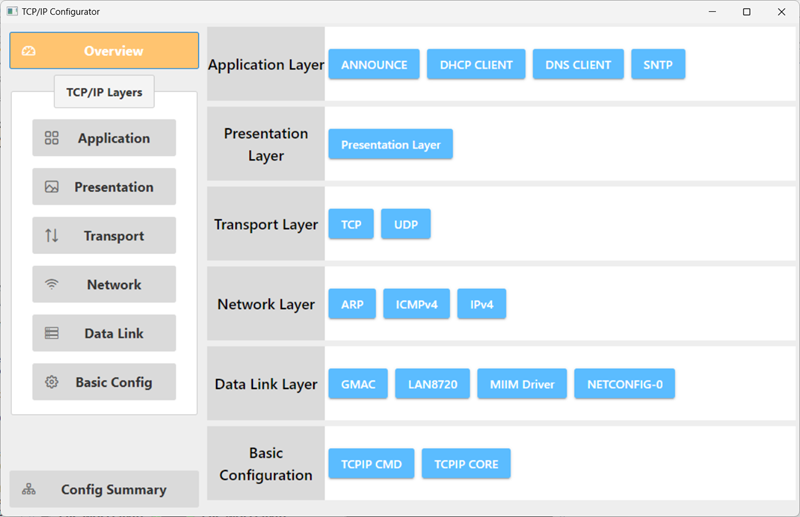The width and height of the screenshot is (800, 517).
Task: Click the Overview gauge icon
Action: tap(29, 51)
